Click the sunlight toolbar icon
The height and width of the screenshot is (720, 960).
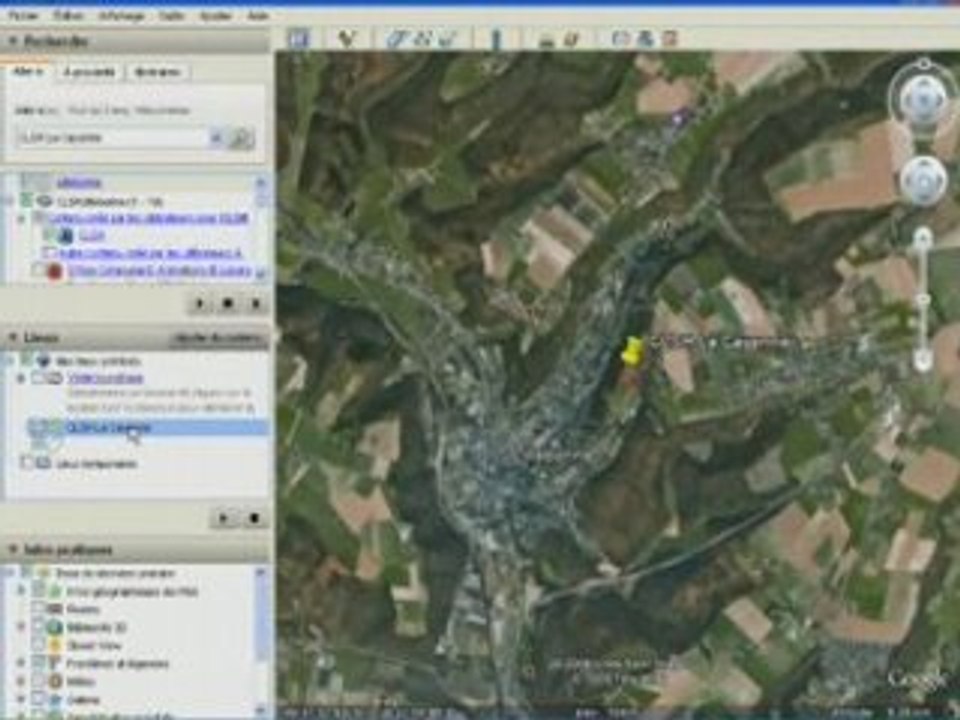(546, 39)
